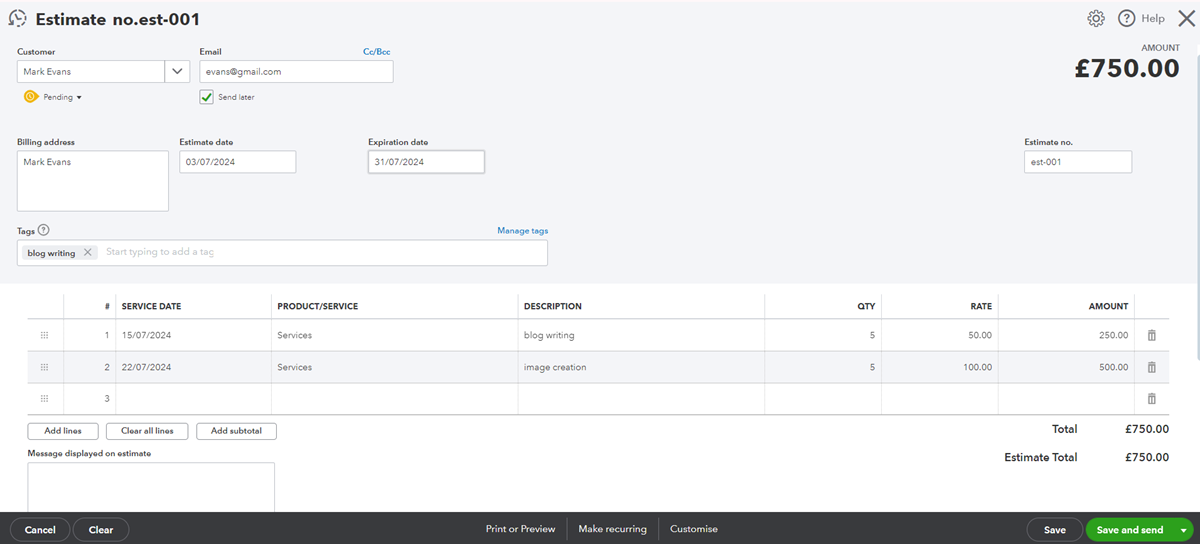
Task: Expand the Customer dropdown arrow
Action: pyautogui.click(x=177, y=71)
